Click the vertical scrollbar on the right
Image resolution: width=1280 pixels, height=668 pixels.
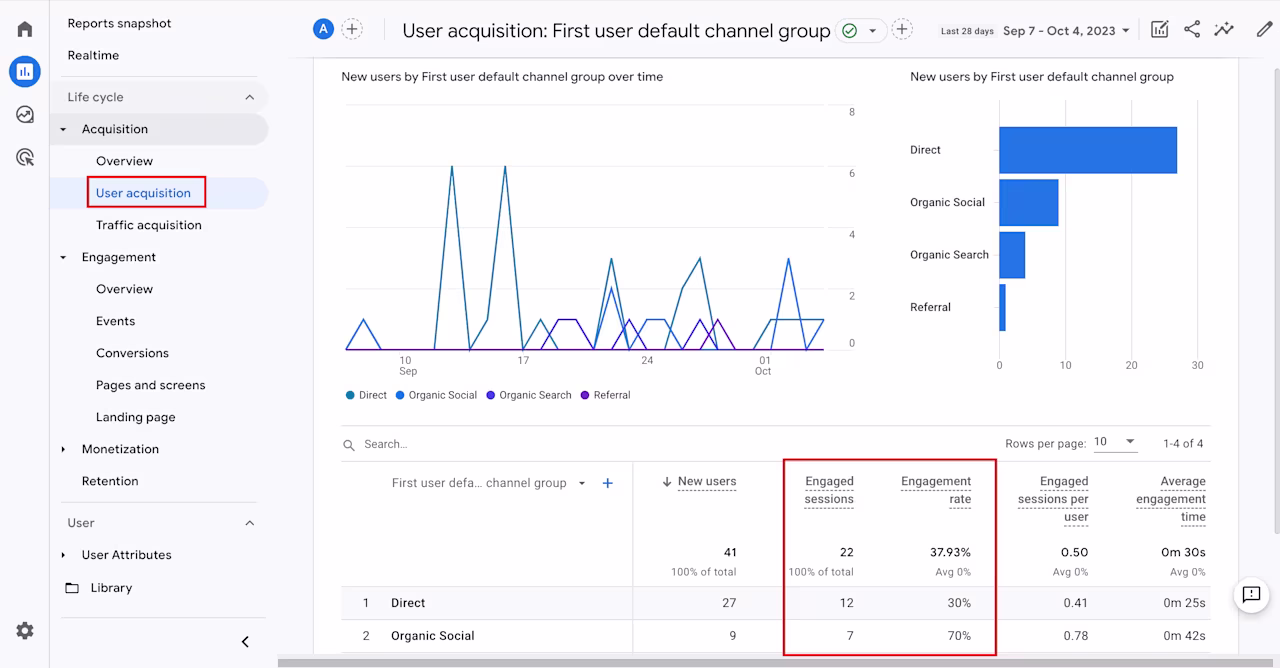(1275, 300)
